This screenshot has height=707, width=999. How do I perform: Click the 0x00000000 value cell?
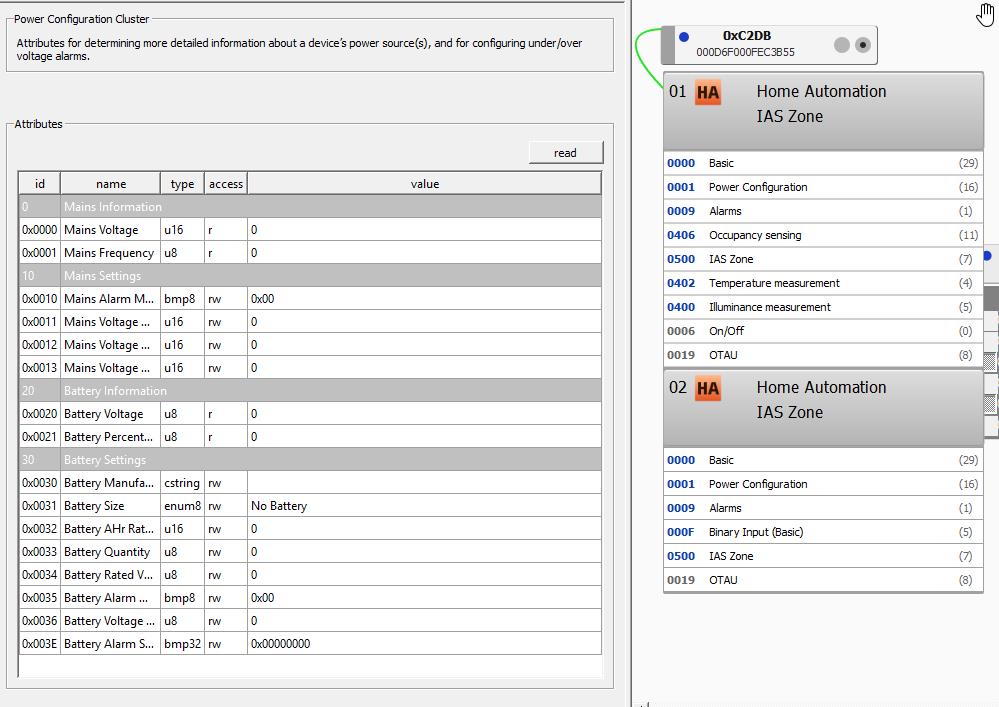(424, 643)
